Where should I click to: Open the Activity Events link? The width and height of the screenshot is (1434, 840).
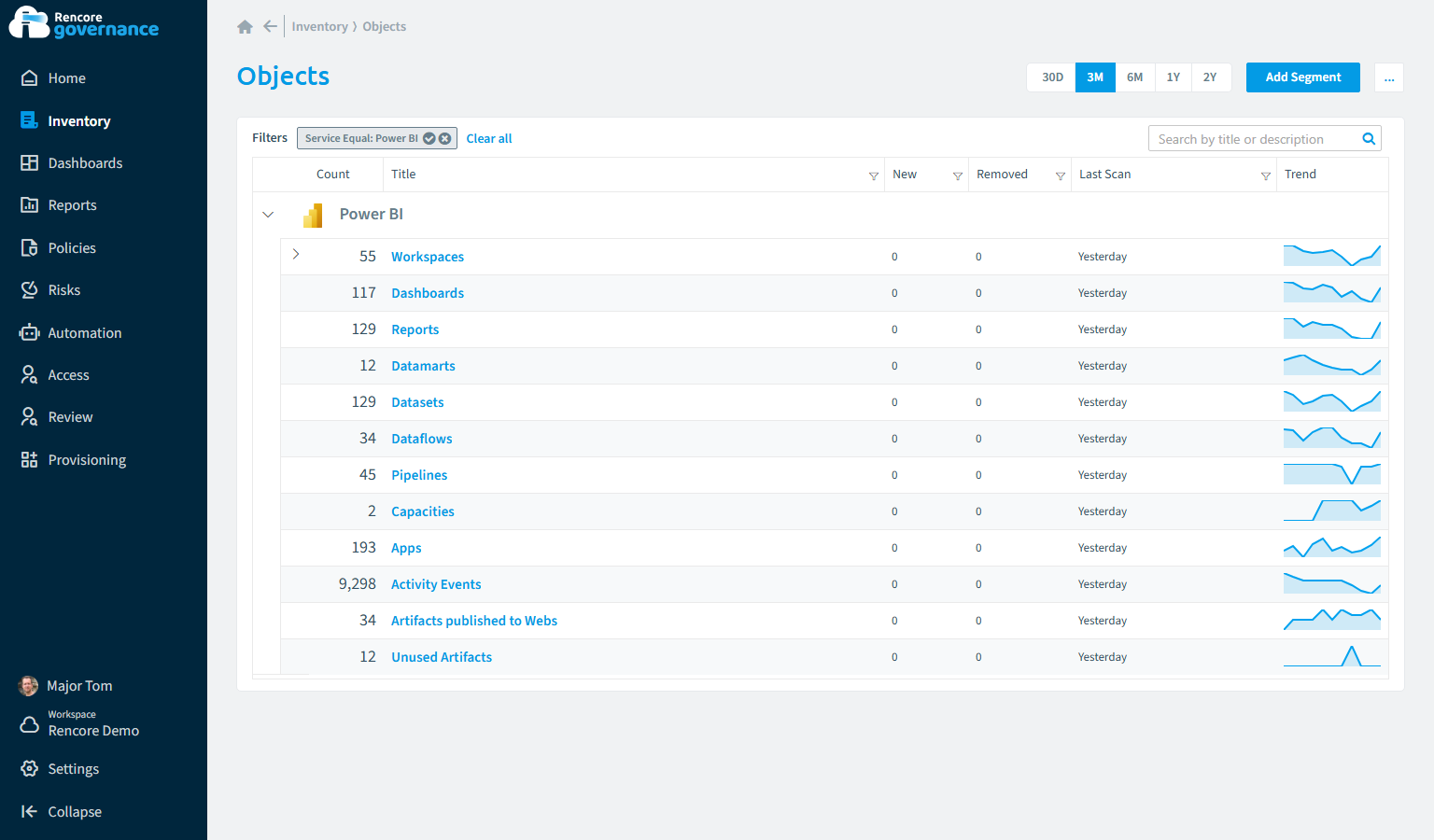(436, 584)
